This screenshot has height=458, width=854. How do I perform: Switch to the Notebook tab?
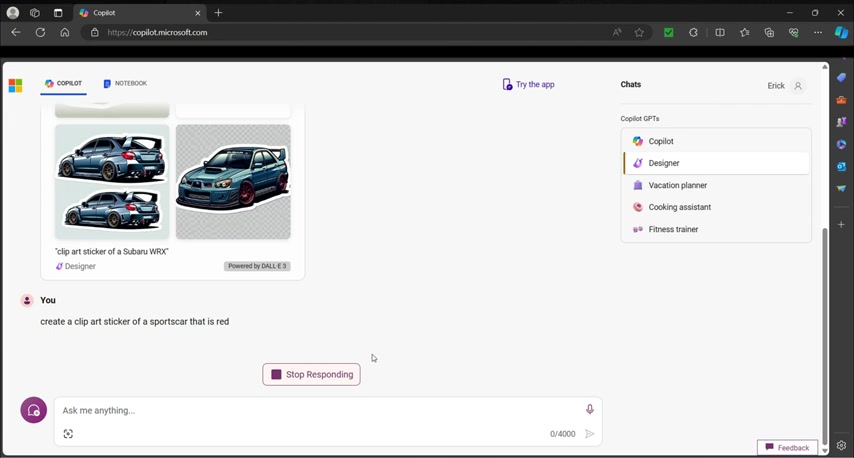(x=125, y=83)
